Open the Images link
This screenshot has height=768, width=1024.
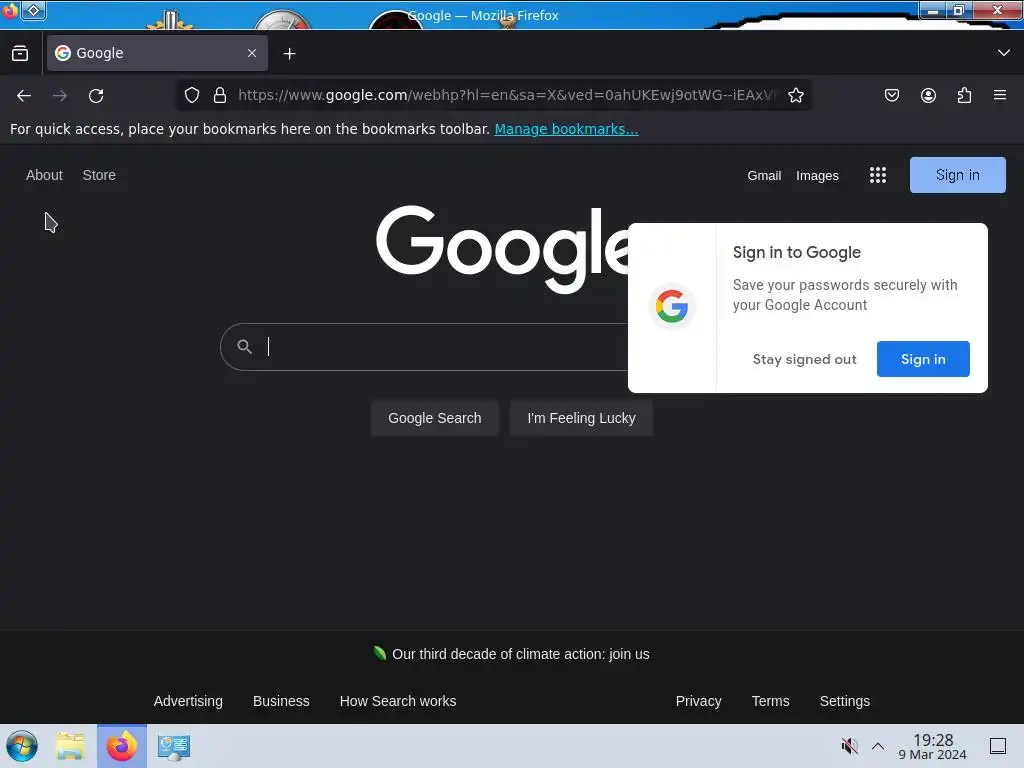817,176
